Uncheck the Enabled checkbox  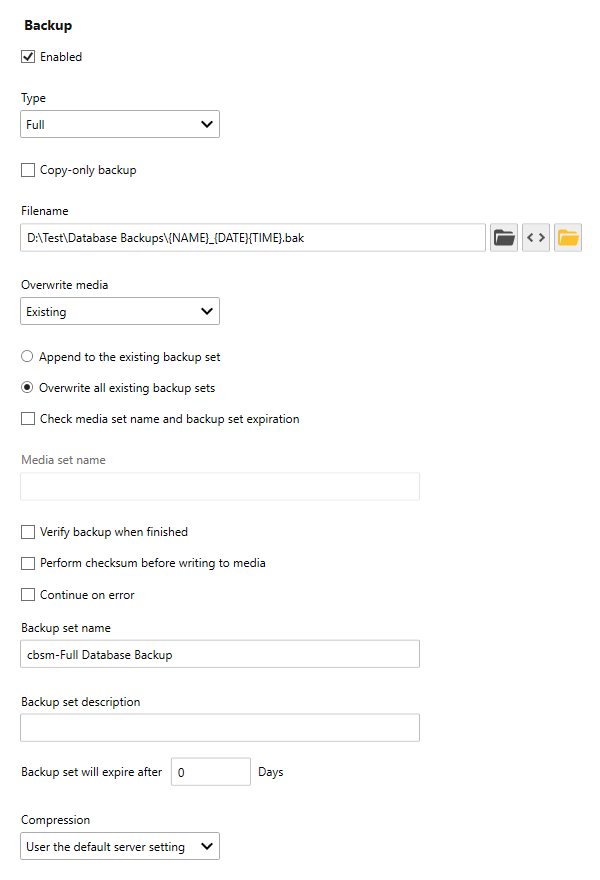coord(28,57)
